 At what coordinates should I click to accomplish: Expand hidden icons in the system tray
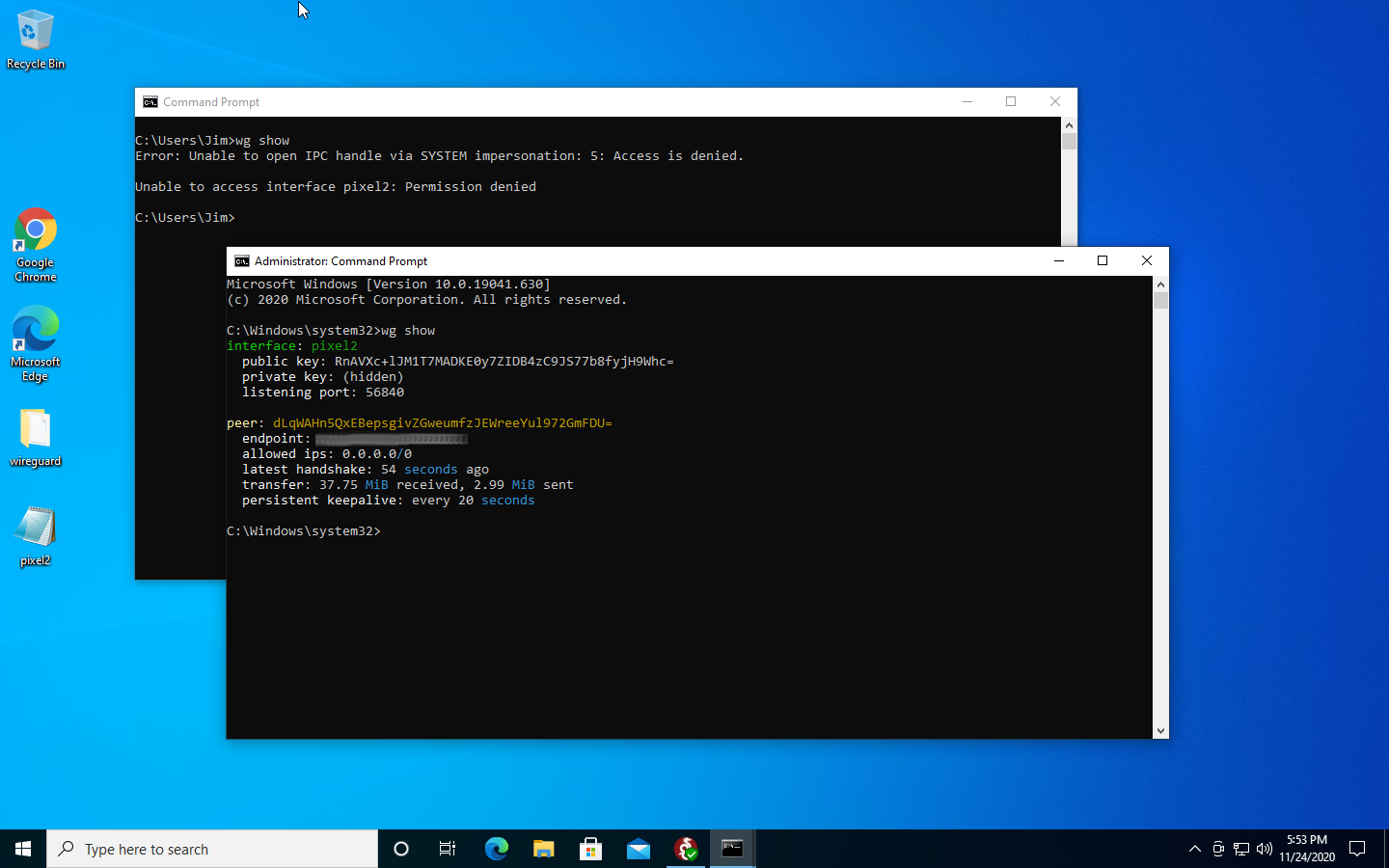[1195, 850]
